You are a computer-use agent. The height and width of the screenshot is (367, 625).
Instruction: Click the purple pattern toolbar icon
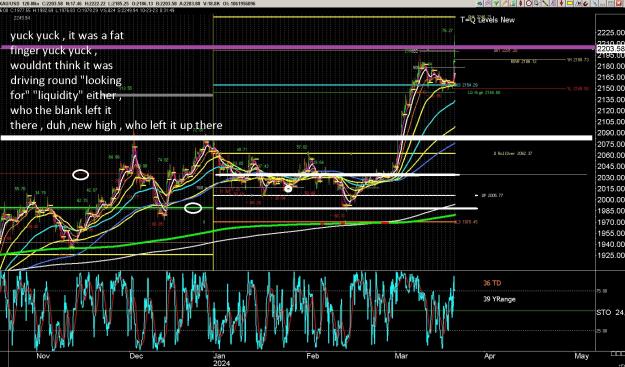[487, 3]
